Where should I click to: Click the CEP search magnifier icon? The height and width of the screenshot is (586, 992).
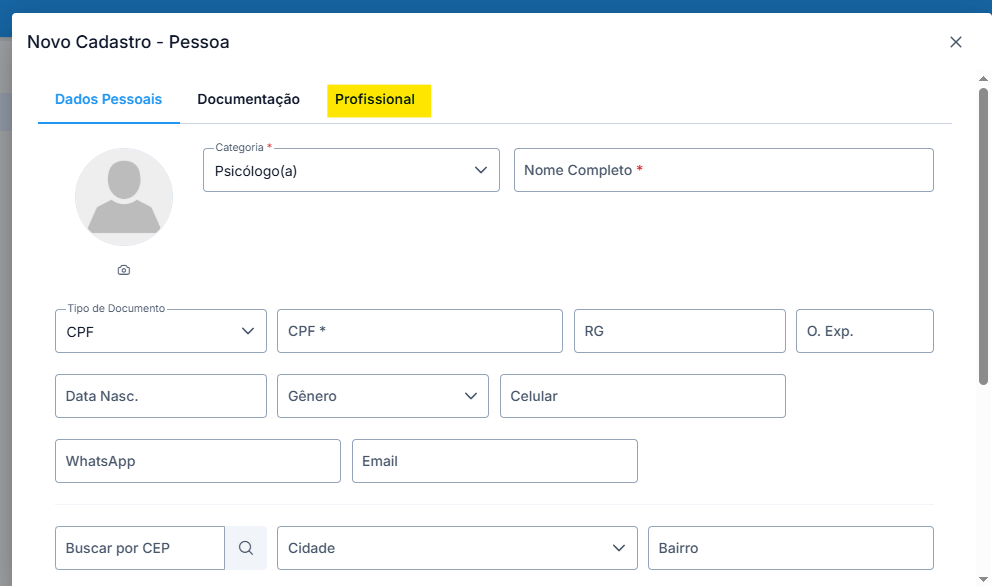pos(246,548)
